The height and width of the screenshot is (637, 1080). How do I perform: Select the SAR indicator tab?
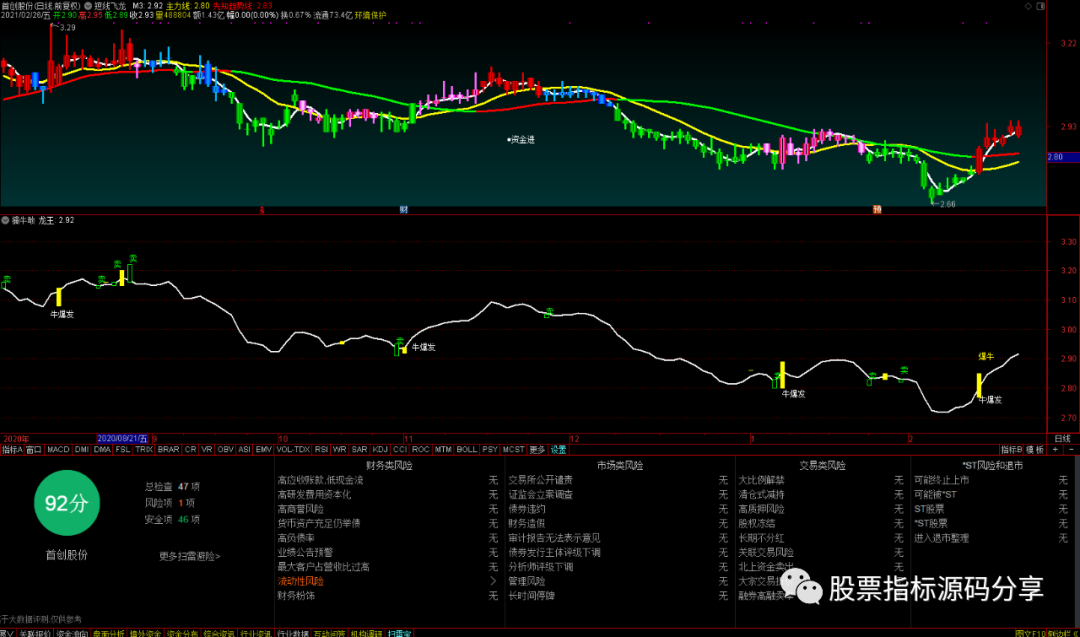[x=360, y=450]
